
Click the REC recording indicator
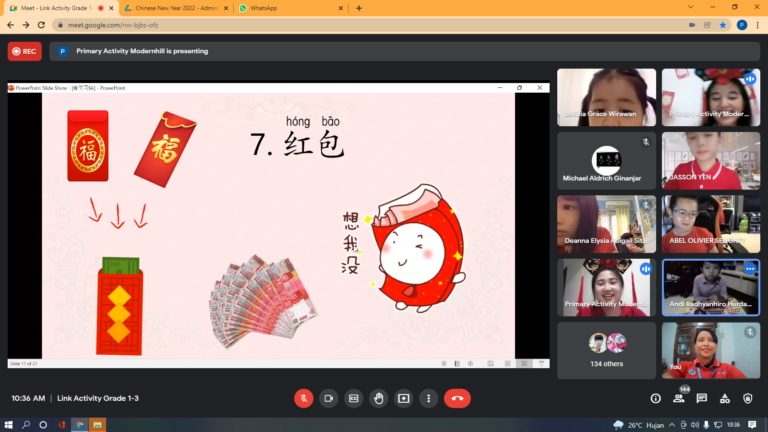click(24, 51)
